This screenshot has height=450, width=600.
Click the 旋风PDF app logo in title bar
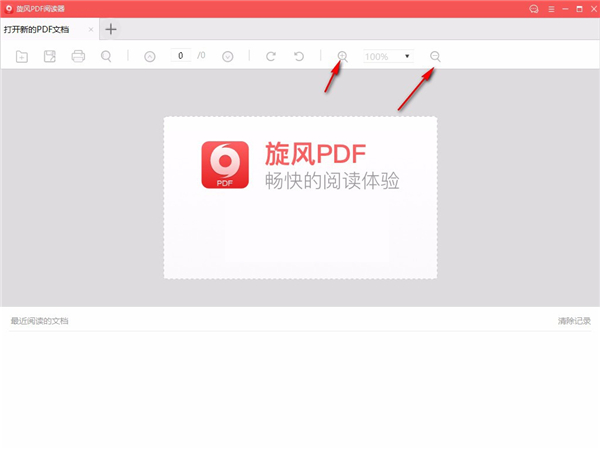pyautogui.click(x=8, y=9)
